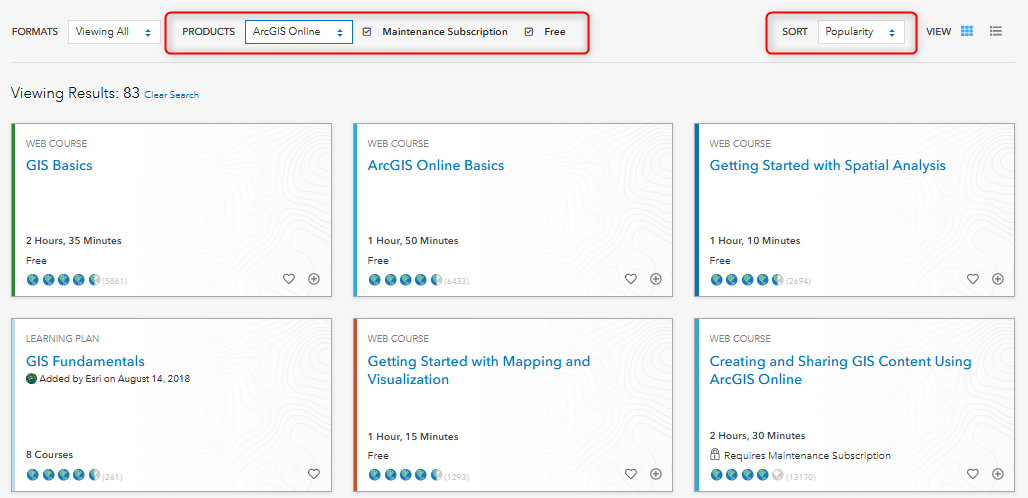1028x498 pixels.
Task: Toggle the Free checkbox
Action: (x=529, y=31)
